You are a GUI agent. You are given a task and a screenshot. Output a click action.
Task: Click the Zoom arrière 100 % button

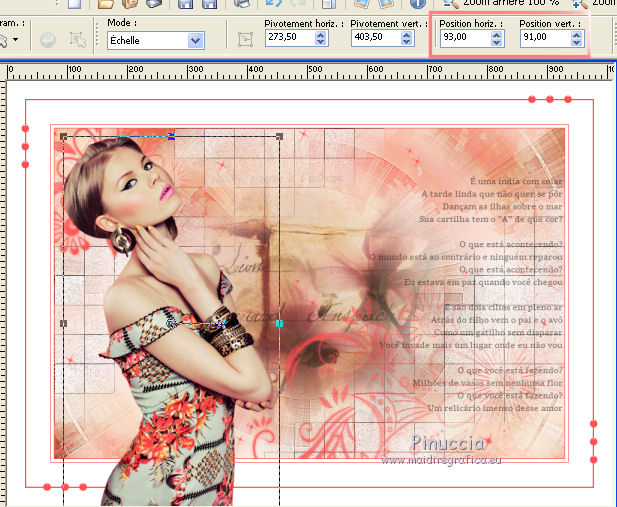501,3
